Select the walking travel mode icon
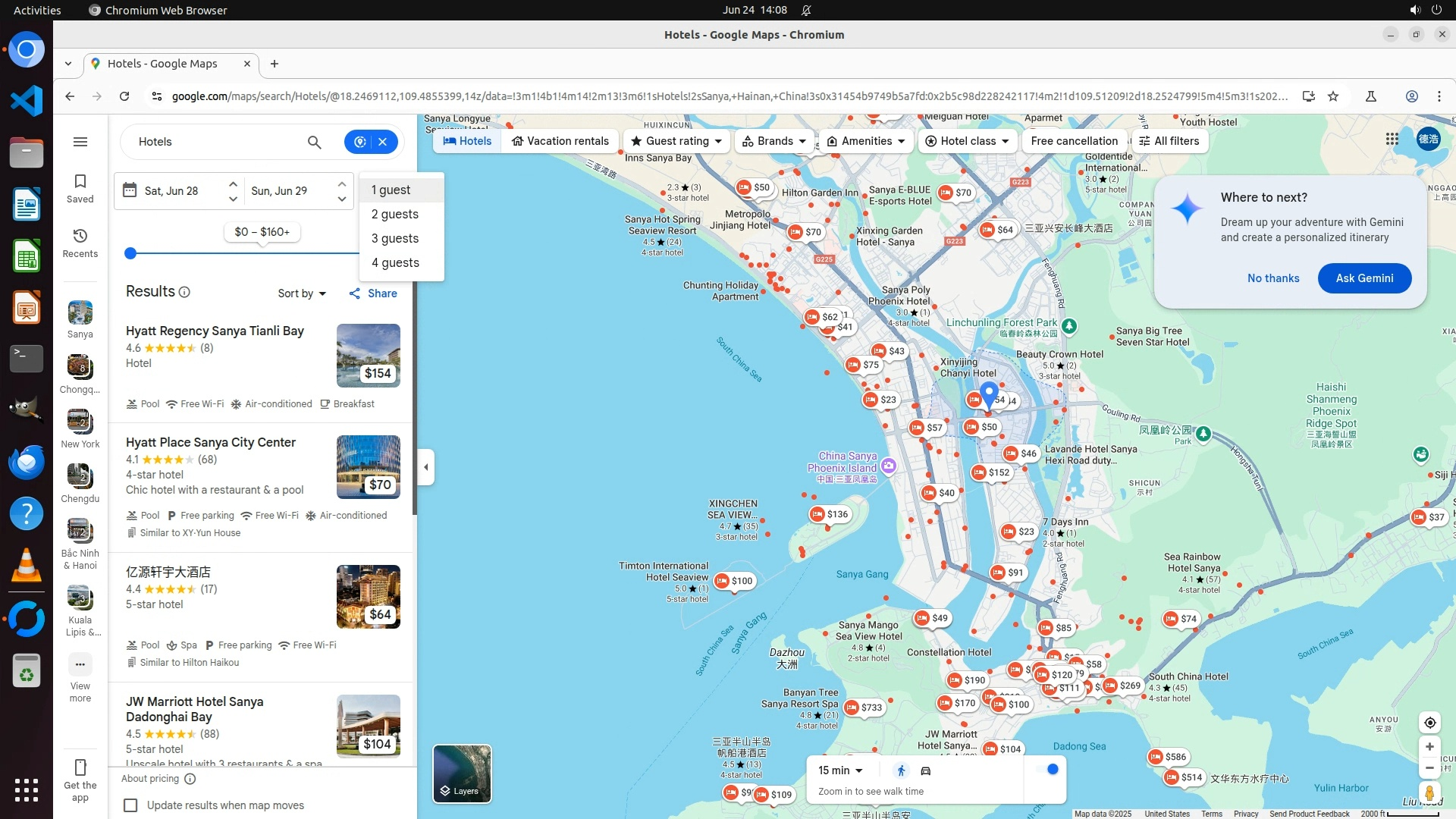This screenshot has width=1456, height=819. pos(901,771)
